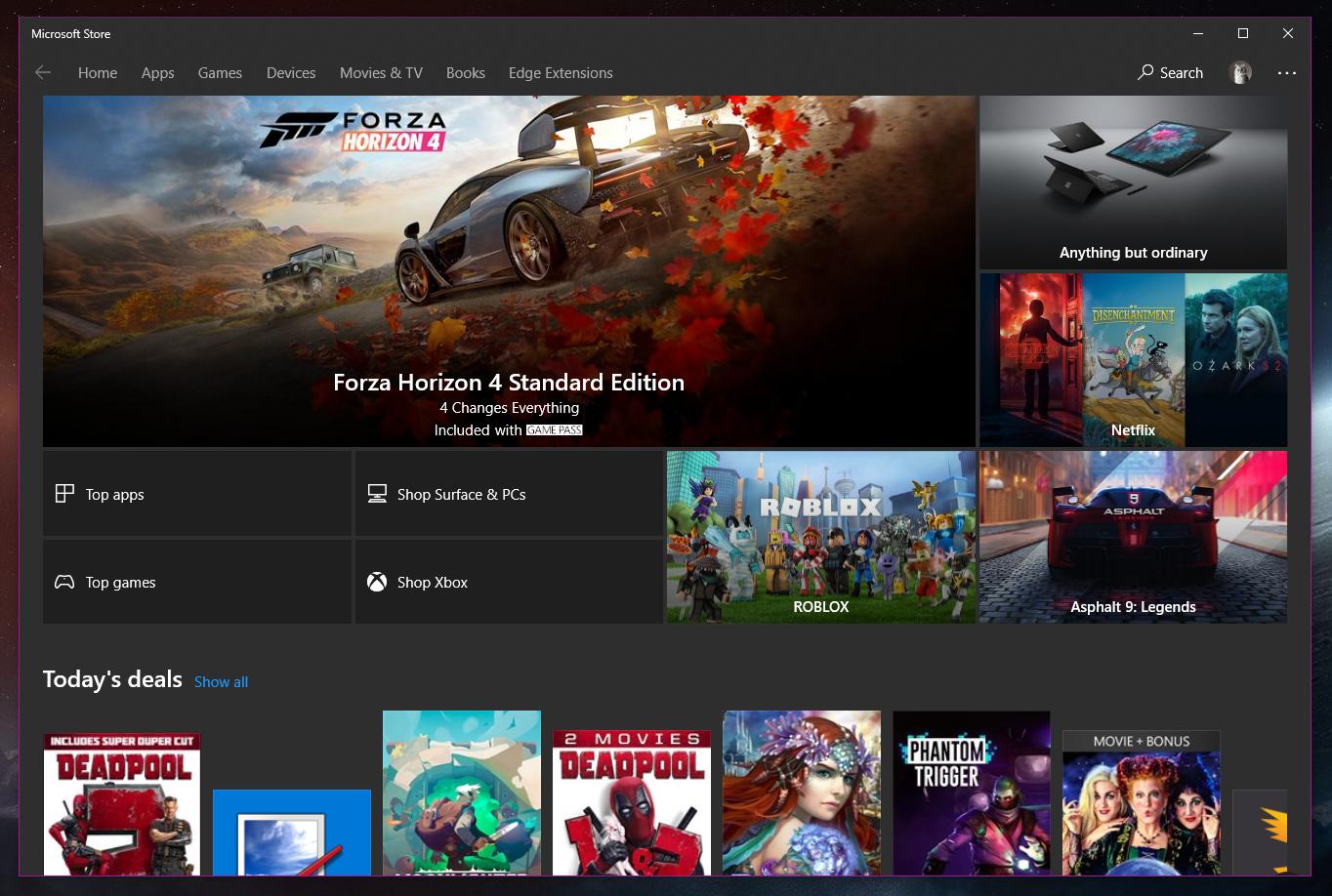Click the Shop Surface & PCs monitor icon
The width and height of the screenshot is (1332, 896).
point(377,494)
